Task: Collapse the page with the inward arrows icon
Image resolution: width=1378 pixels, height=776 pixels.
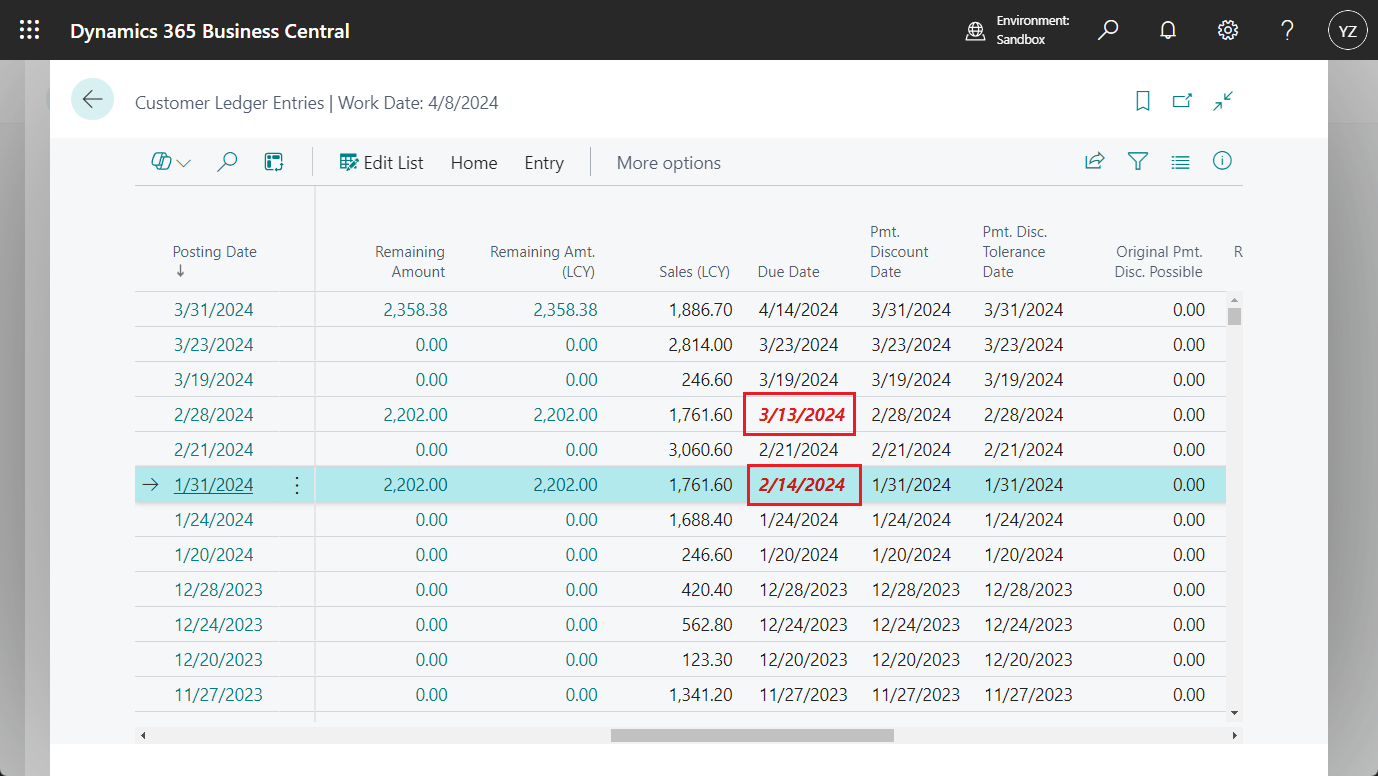Action: (x=1222, y=101)
